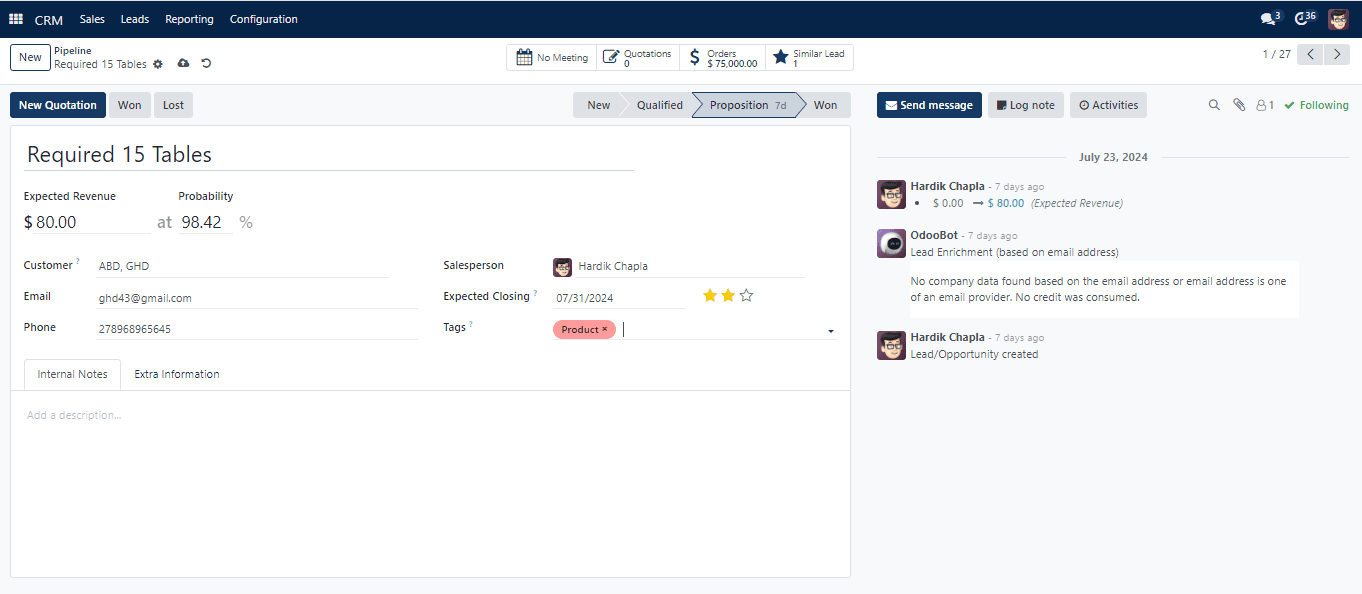Remove the Product tag
Image resolution: width=1362 pixels, height=594 pixels.
[x=605, y=329]
